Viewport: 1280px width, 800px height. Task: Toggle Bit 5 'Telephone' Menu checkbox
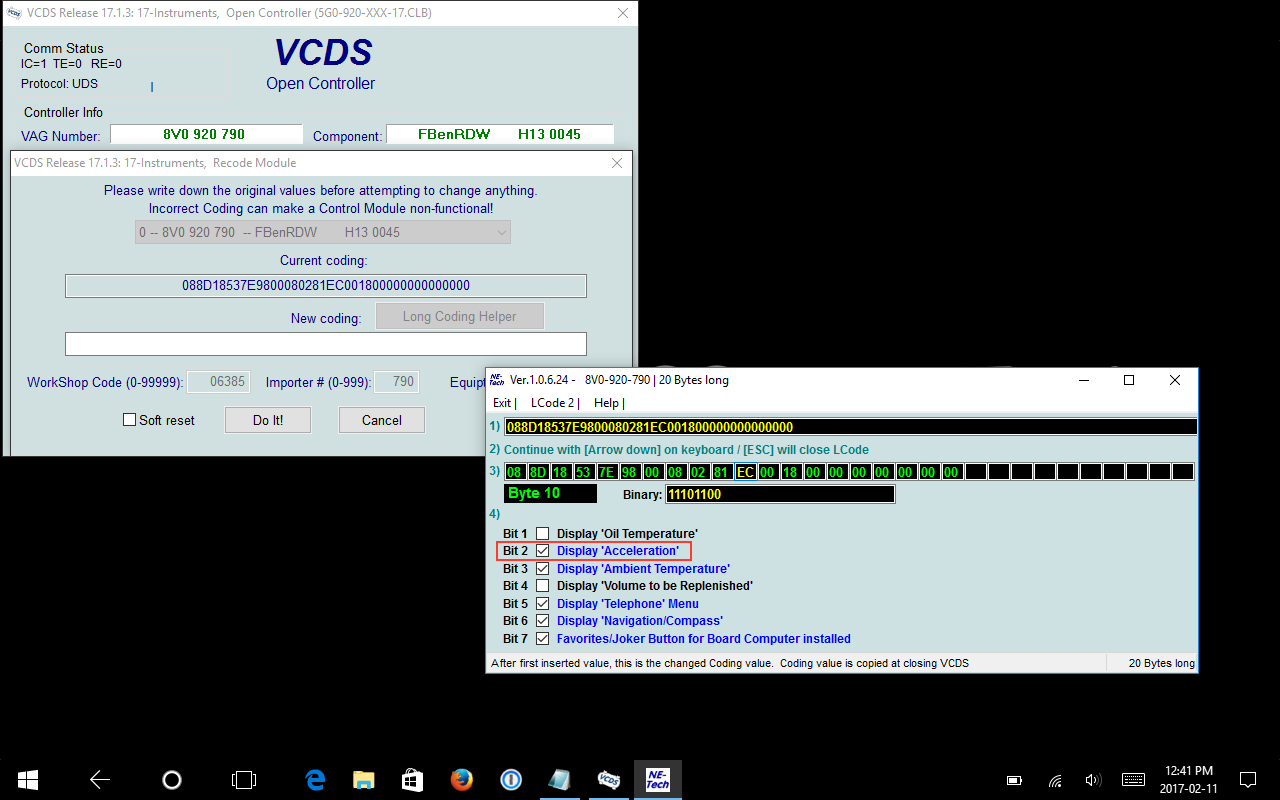point(543,604)
